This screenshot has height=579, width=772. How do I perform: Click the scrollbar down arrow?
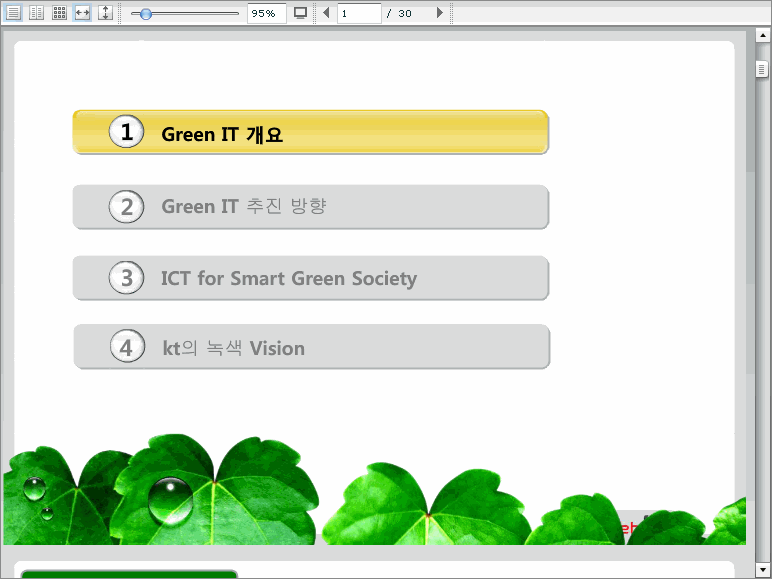(762, 570)
